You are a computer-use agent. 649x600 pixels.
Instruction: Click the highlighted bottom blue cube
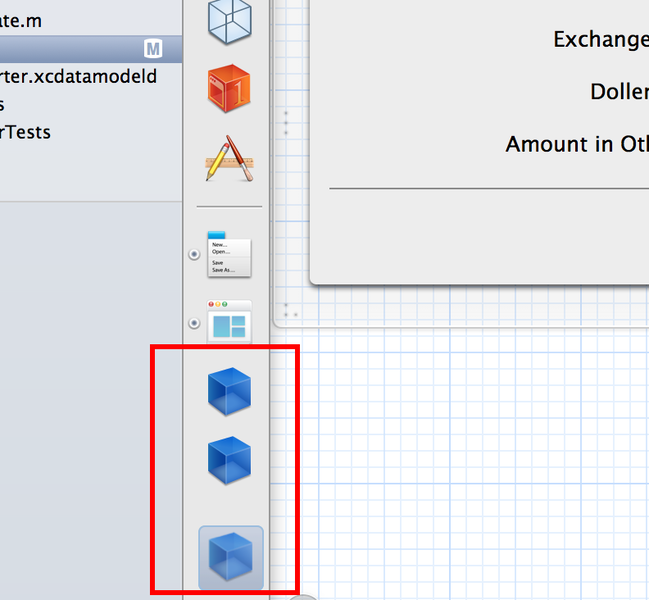pyautogui.click(x=230, y=556)
